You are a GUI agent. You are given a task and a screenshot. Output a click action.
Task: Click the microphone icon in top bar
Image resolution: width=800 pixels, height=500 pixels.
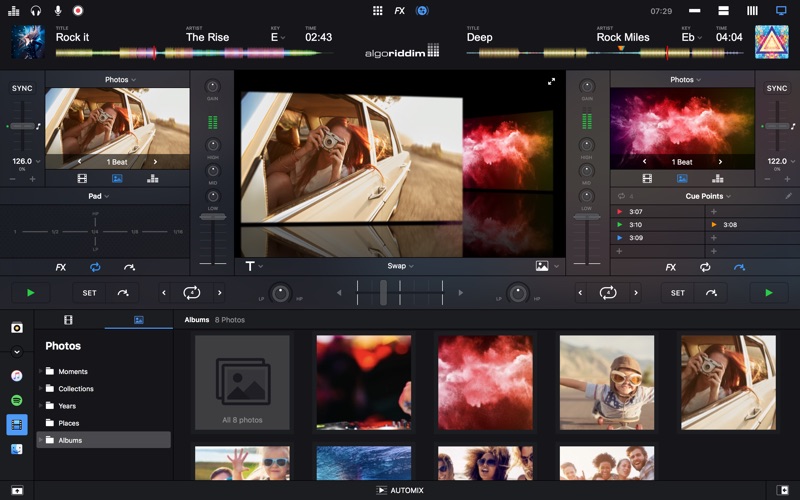[58, 10]
